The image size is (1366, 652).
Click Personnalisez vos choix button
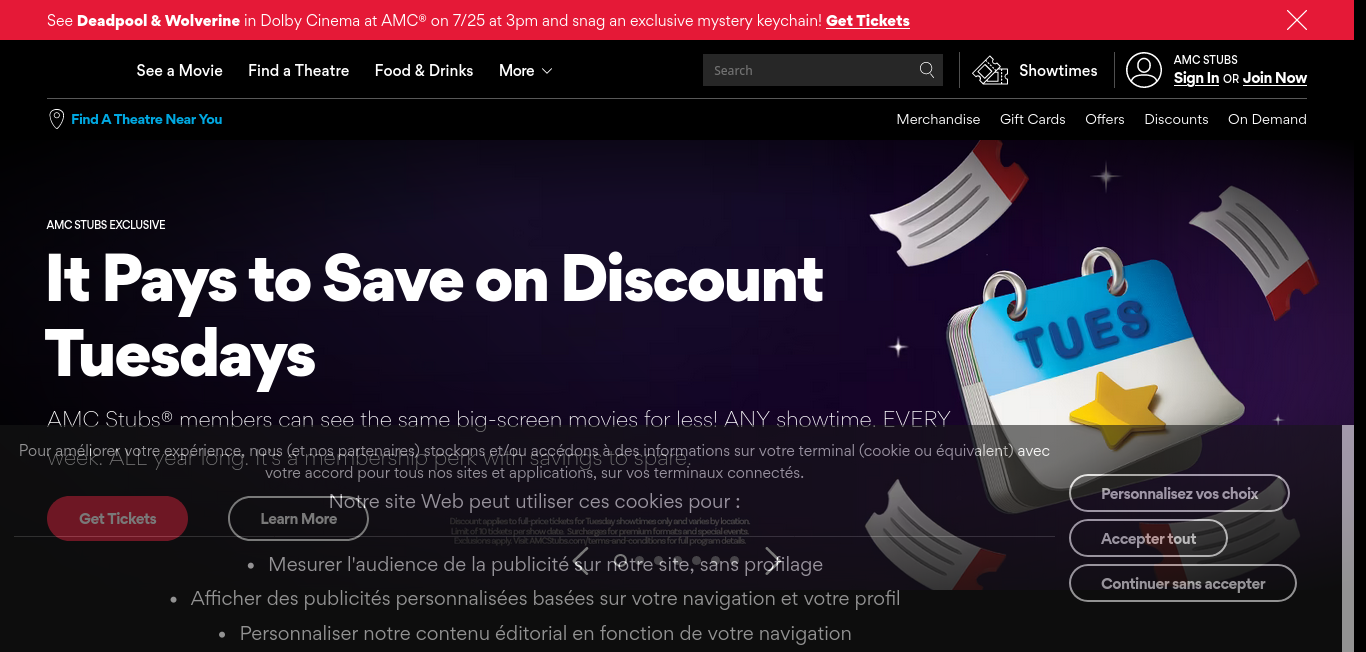click(x=1180, y=493)
